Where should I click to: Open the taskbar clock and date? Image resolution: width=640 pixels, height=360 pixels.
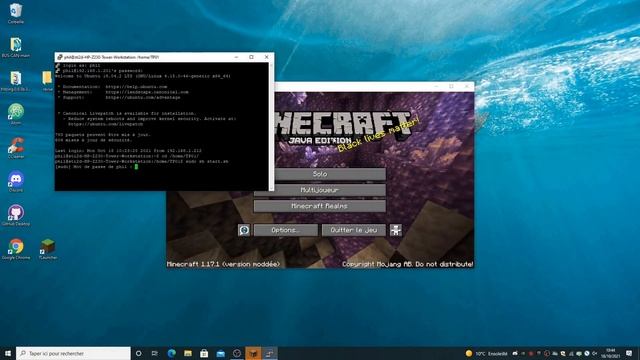[611, 353]
